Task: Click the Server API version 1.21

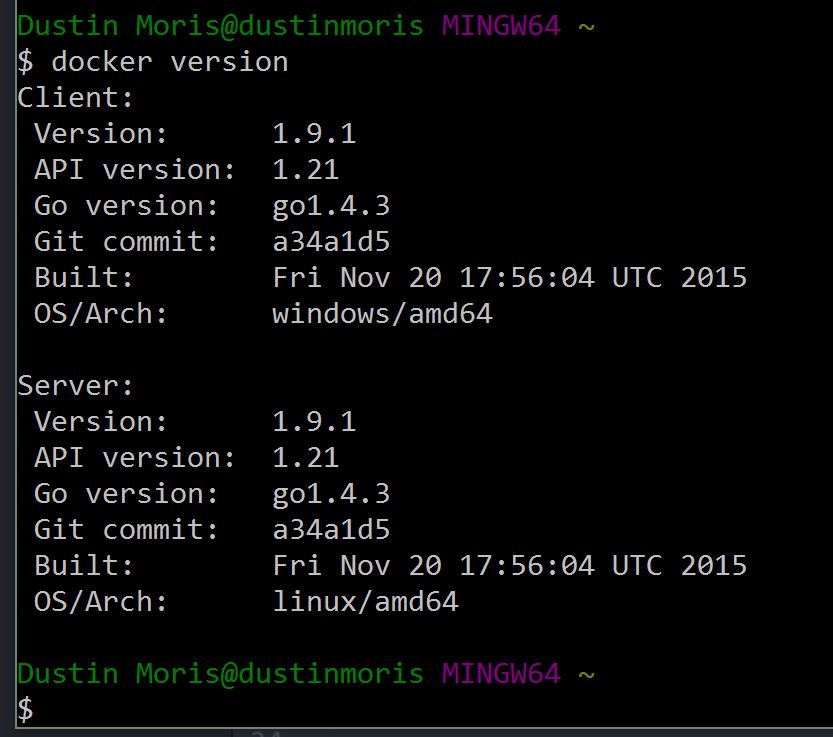Action: [x=305, y=458]
